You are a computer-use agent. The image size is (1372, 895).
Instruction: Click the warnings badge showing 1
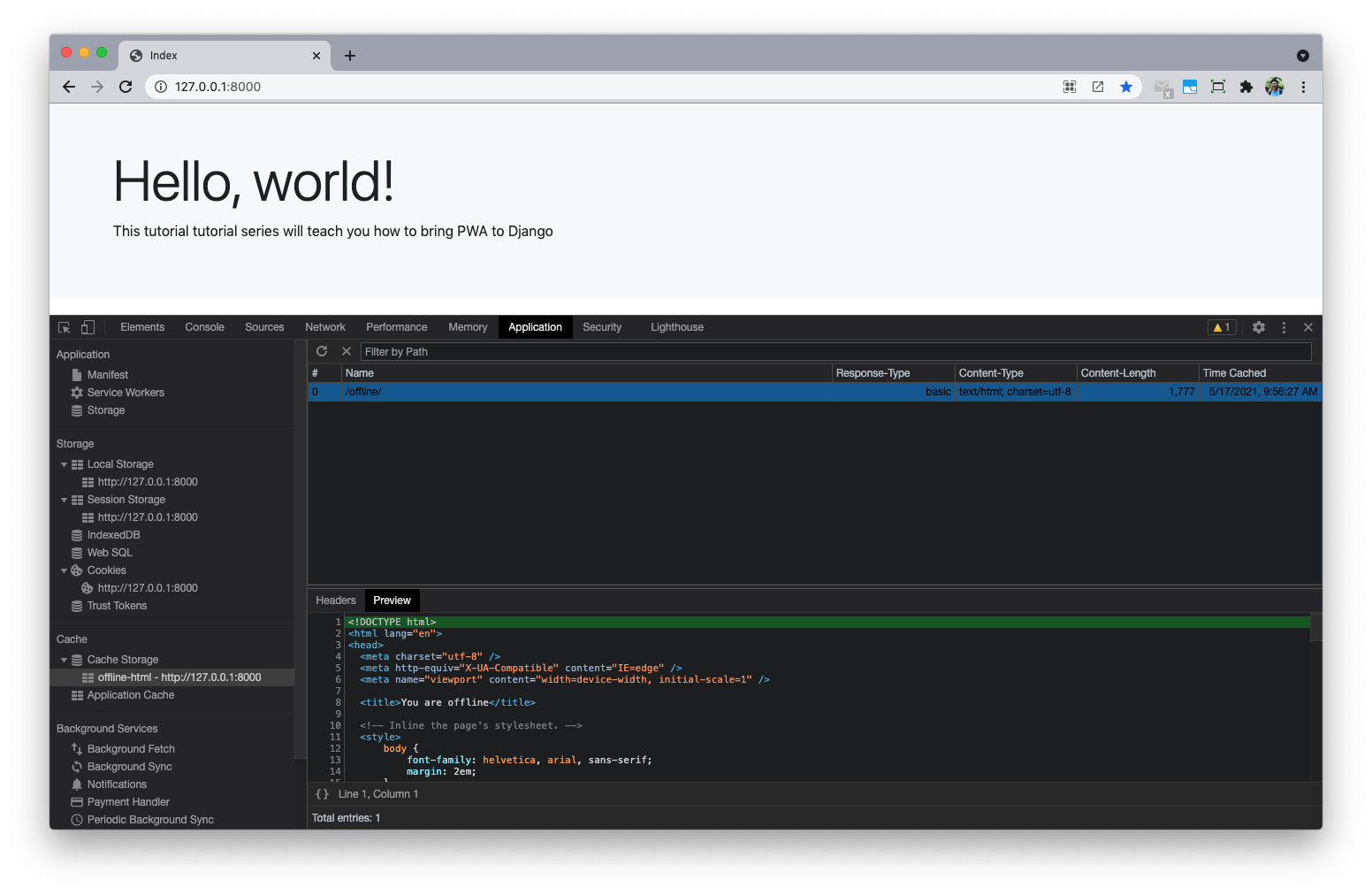coord(1222,327)
